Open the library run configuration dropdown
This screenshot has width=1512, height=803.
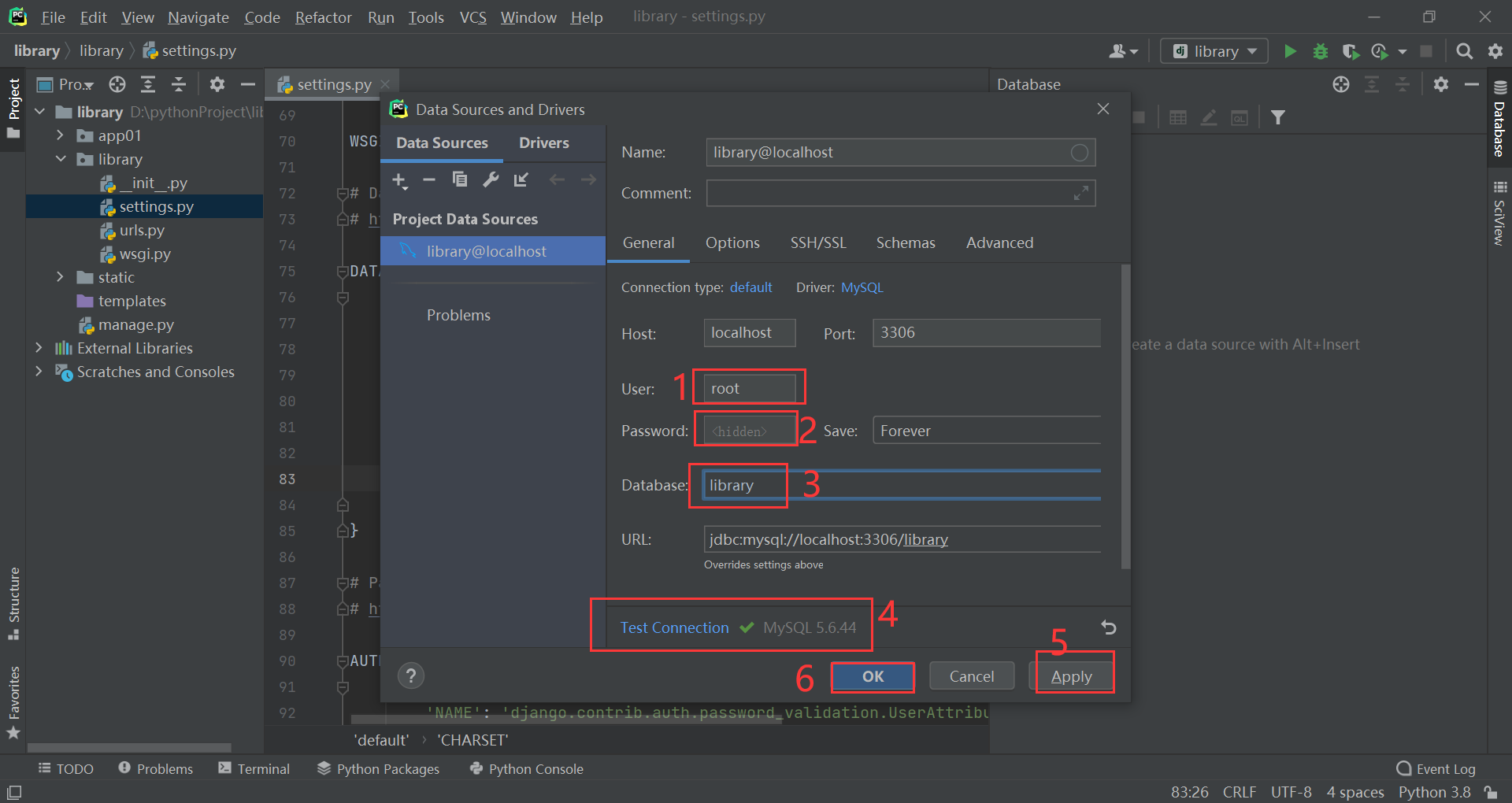pyautogui.click(x=1214, y=51)
